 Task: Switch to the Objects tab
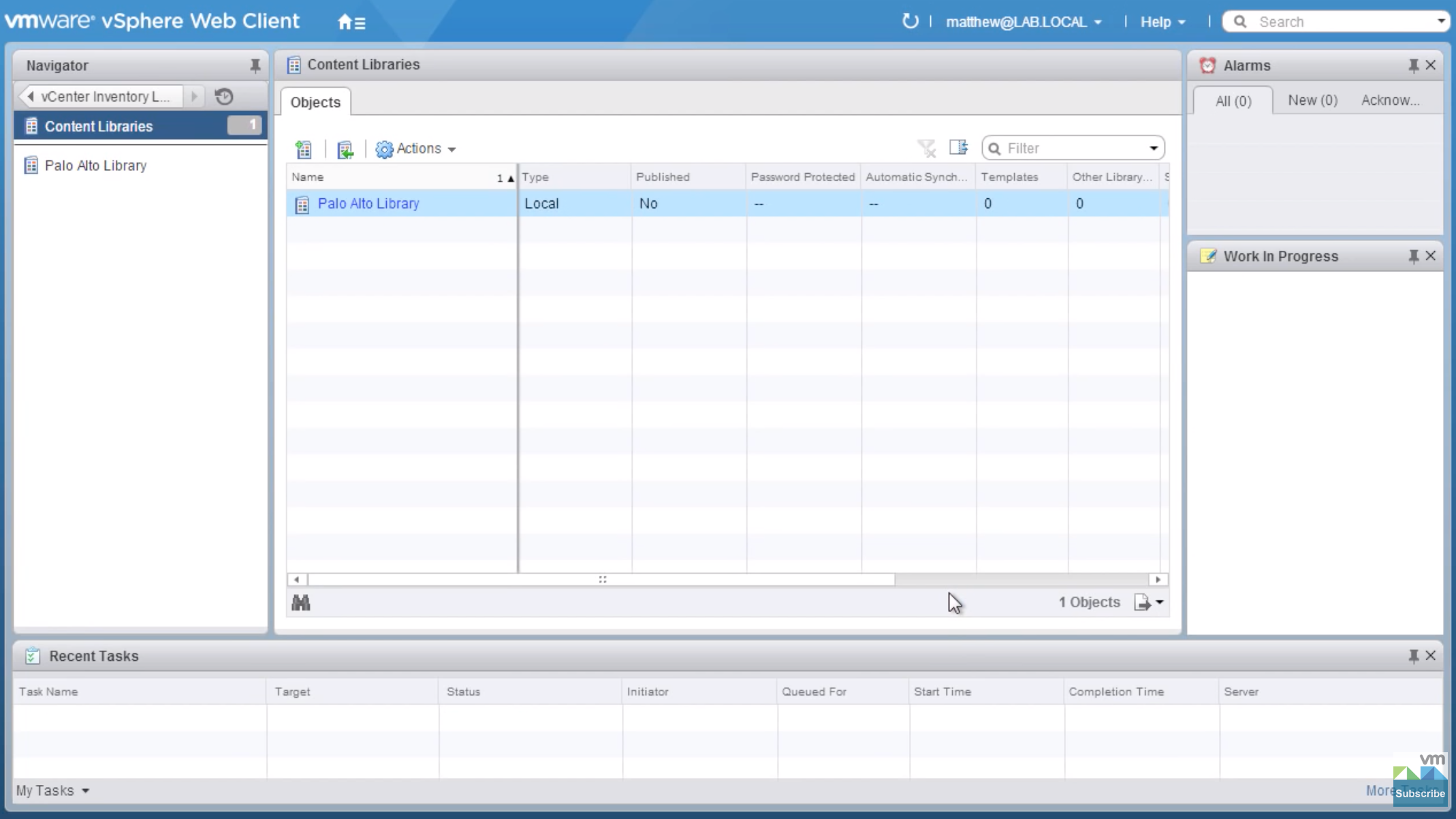coord(315,102)
